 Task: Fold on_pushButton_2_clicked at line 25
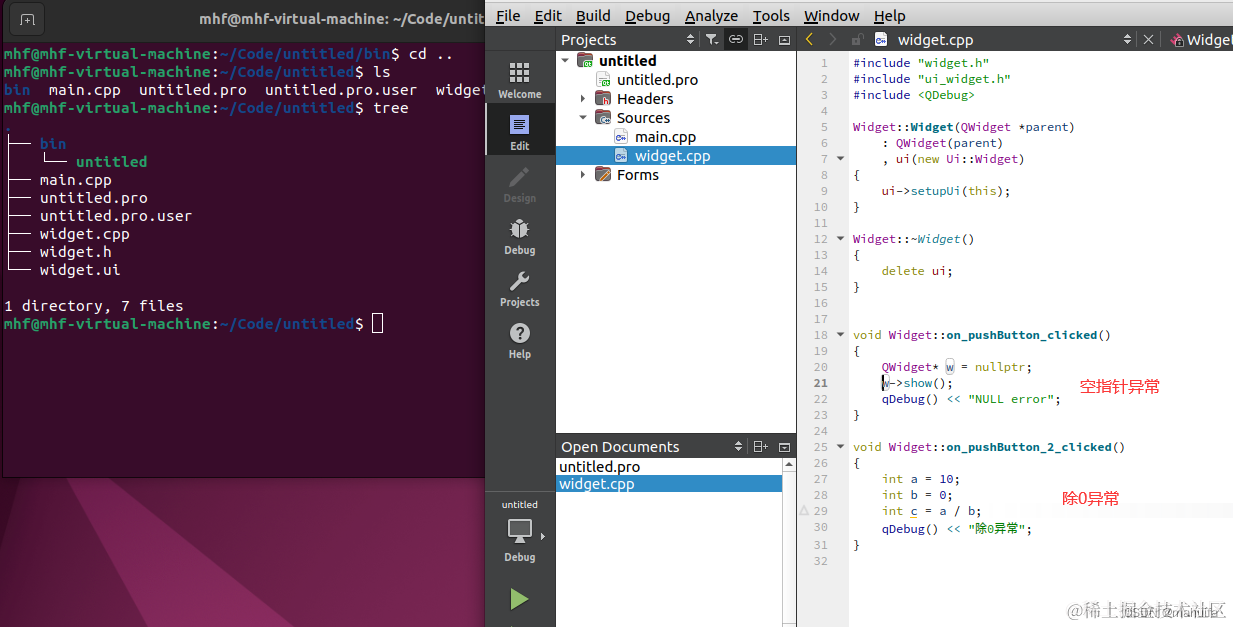(x=841, y=447)
